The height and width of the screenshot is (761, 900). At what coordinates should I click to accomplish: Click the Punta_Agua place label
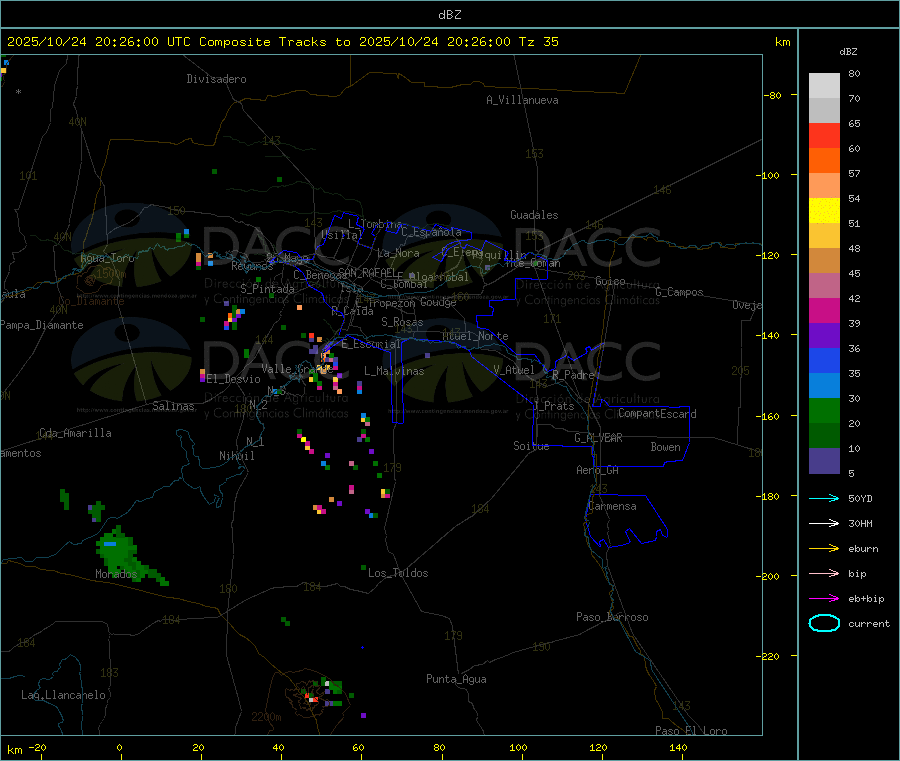tap(456, 679)
